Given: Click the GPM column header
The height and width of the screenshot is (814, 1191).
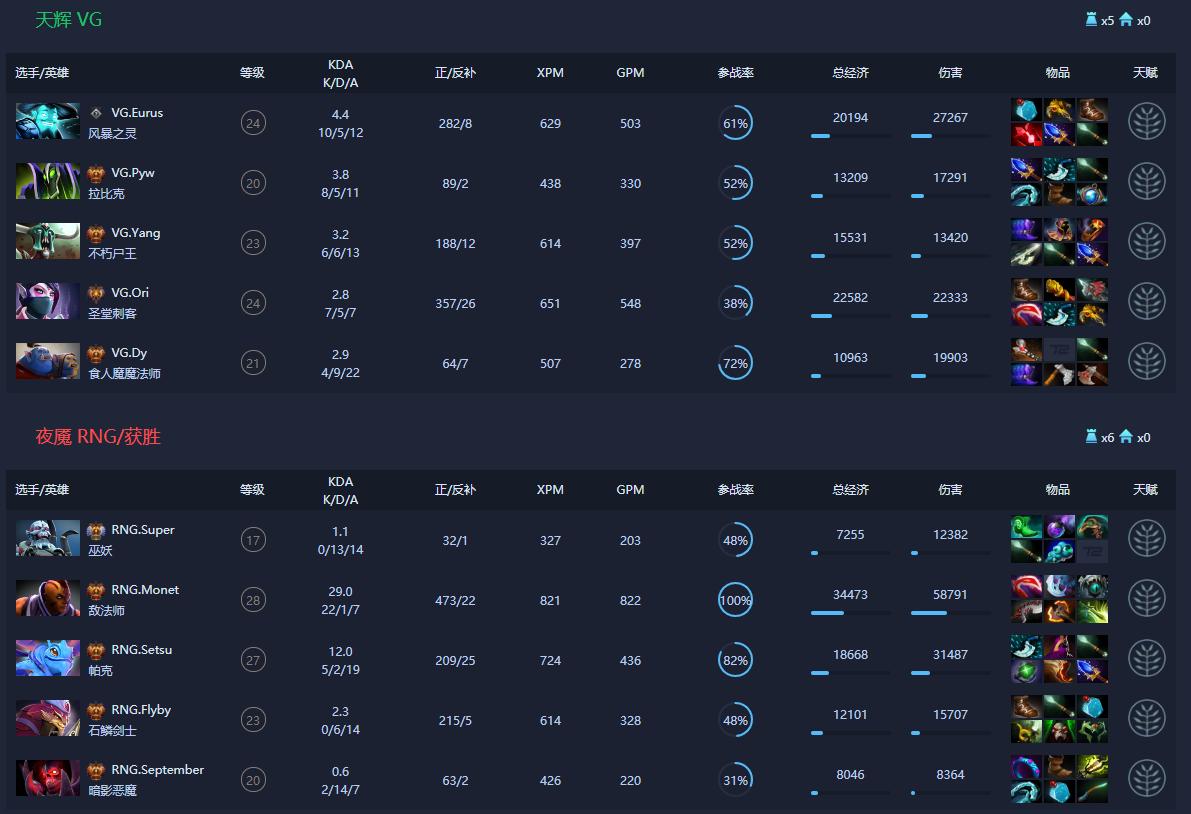Looking at the screenshot, I should (630, 72).
